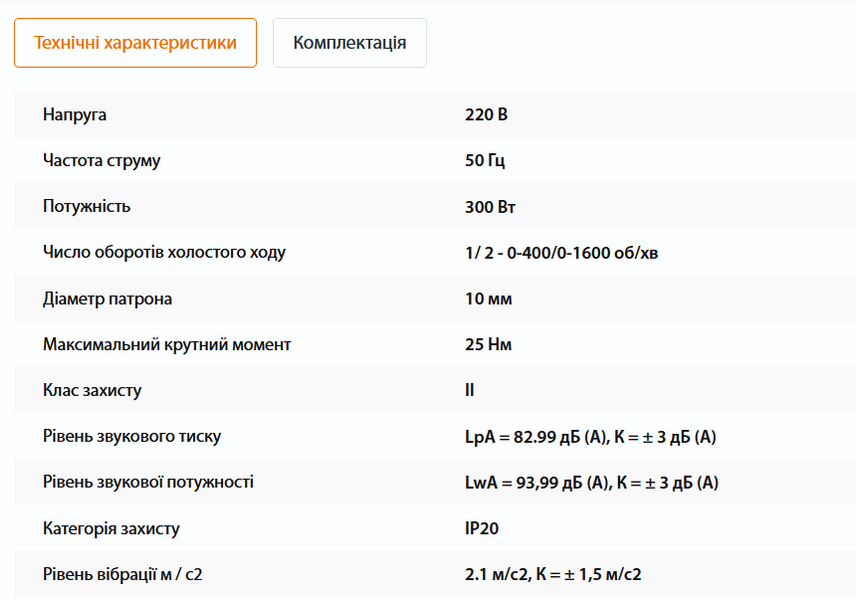856x600 pixels.
Task: Switch to the Комплектація tab
Action: pos(349,43)
